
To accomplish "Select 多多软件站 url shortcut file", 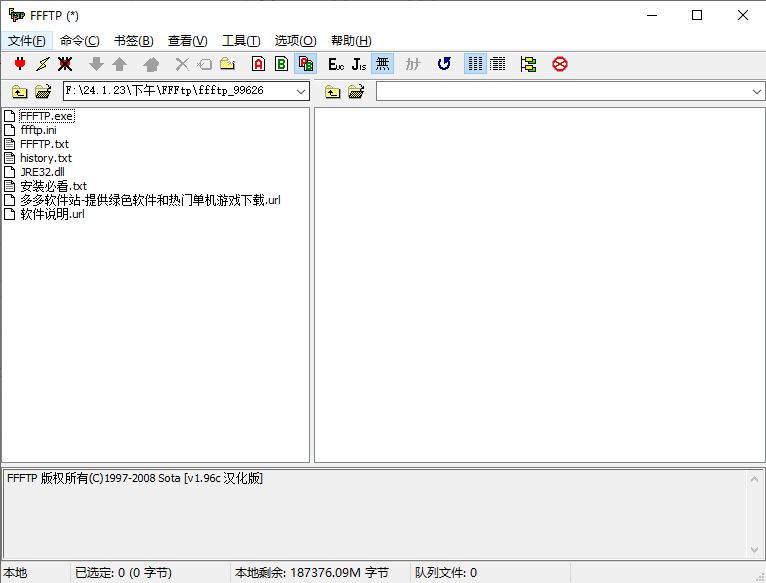I will click(150, 200).
